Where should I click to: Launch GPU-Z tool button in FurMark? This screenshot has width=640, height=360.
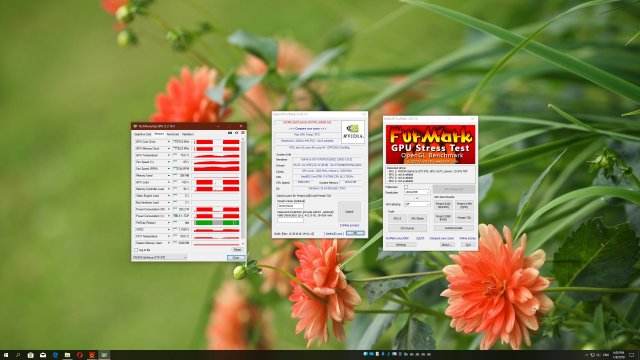click(397, 219)
